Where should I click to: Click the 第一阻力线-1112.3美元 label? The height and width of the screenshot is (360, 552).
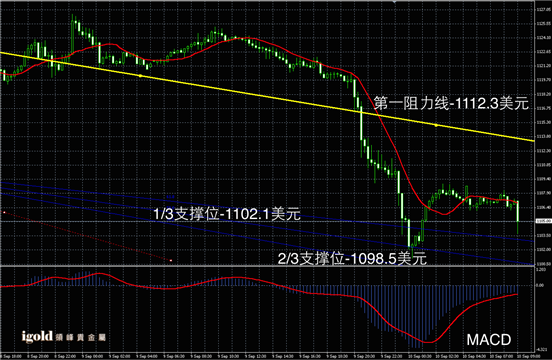pyautogui.click(x=451, y=103)
